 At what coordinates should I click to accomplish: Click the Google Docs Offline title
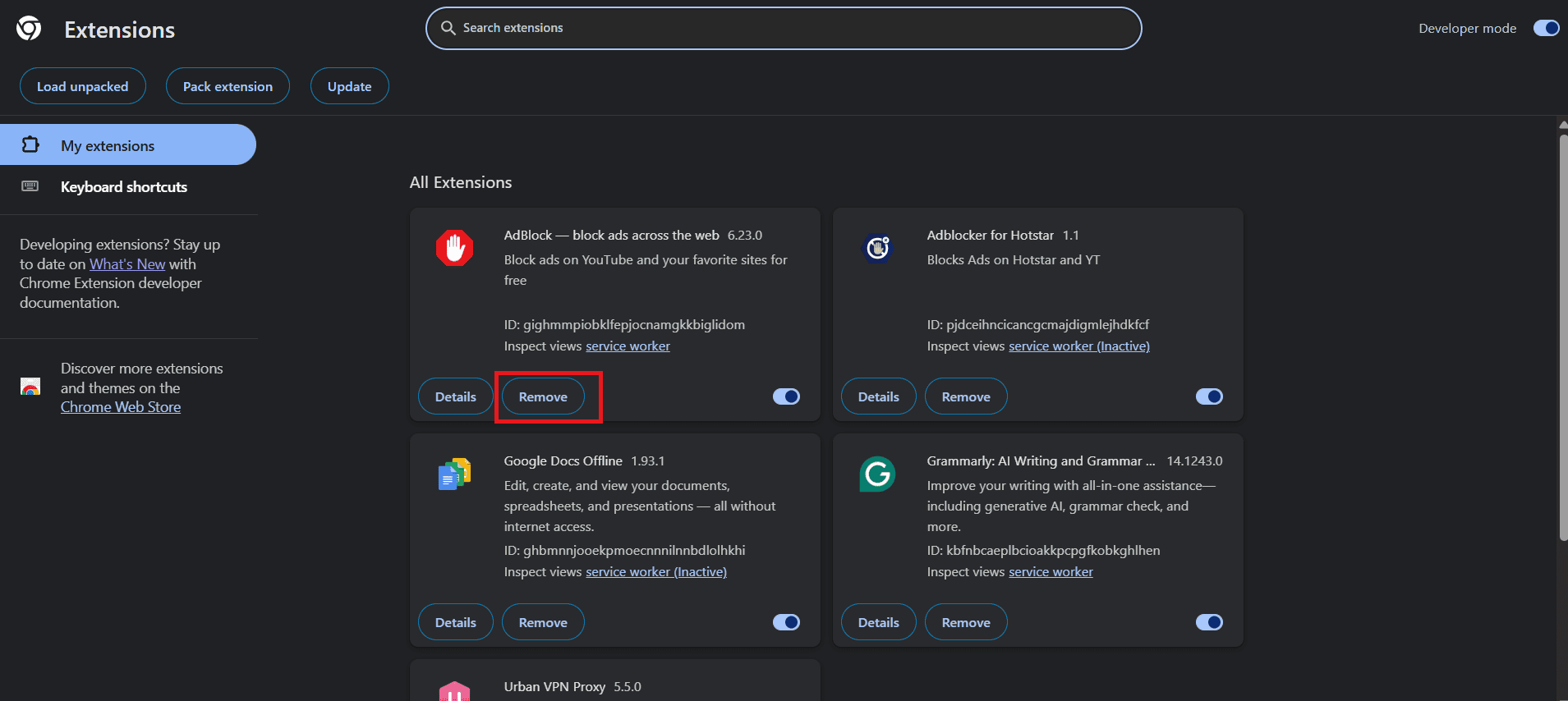[563, 461]
